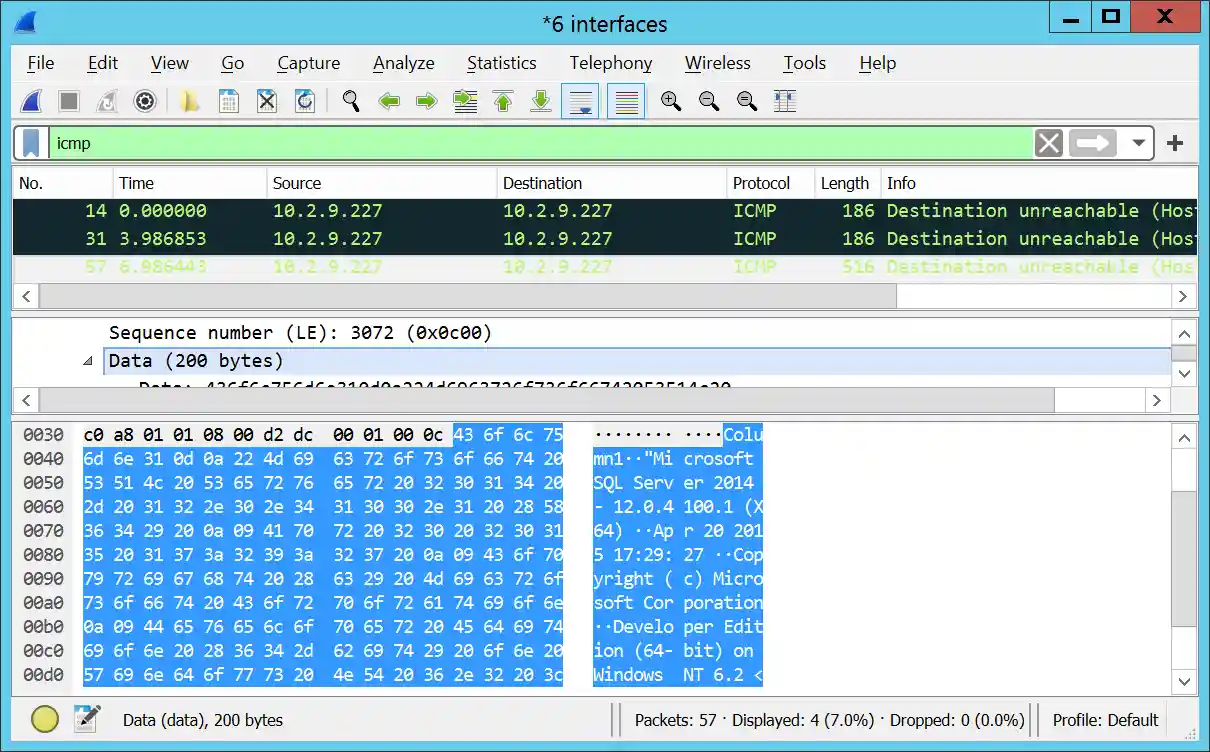Screen dimensions: 1210x752
Task: Reload this capture file
Action: tap(305, 101)
